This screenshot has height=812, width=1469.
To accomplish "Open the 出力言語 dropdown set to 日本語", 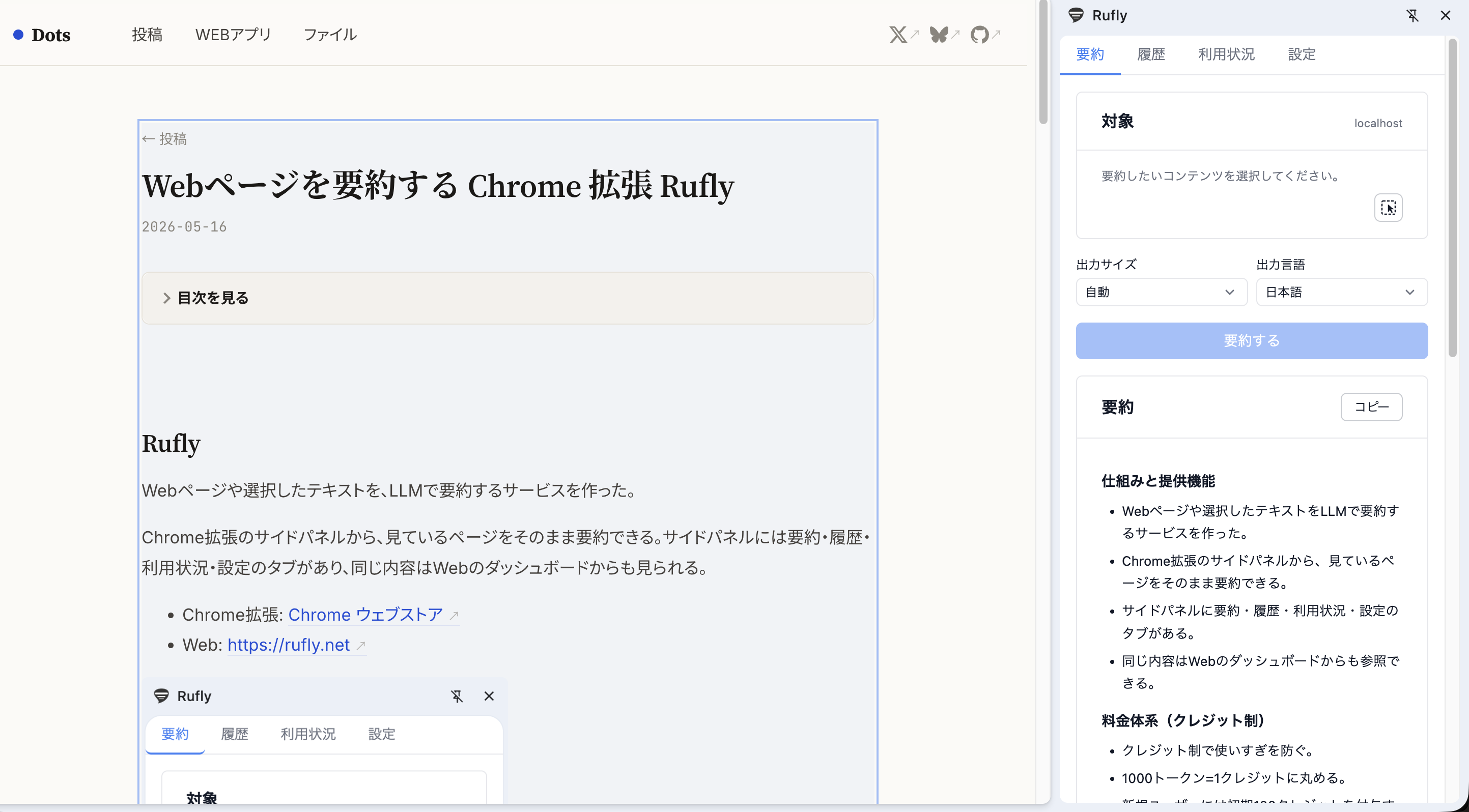I will click(x=1341, y=292).
